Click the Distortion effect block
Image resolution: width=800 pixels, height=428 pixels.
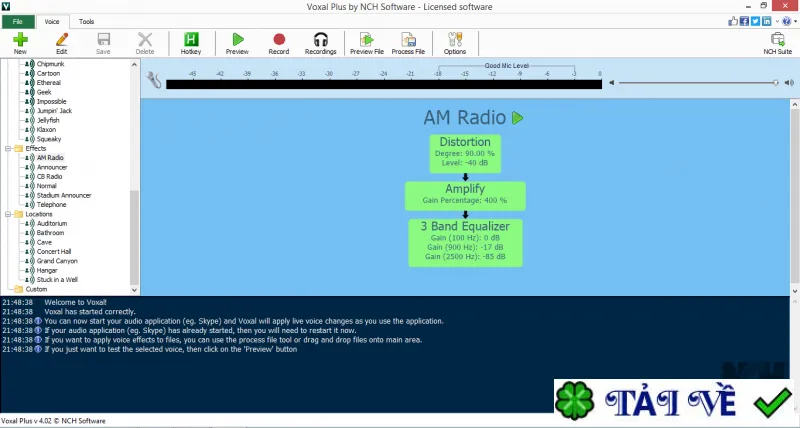coord(465,154)
